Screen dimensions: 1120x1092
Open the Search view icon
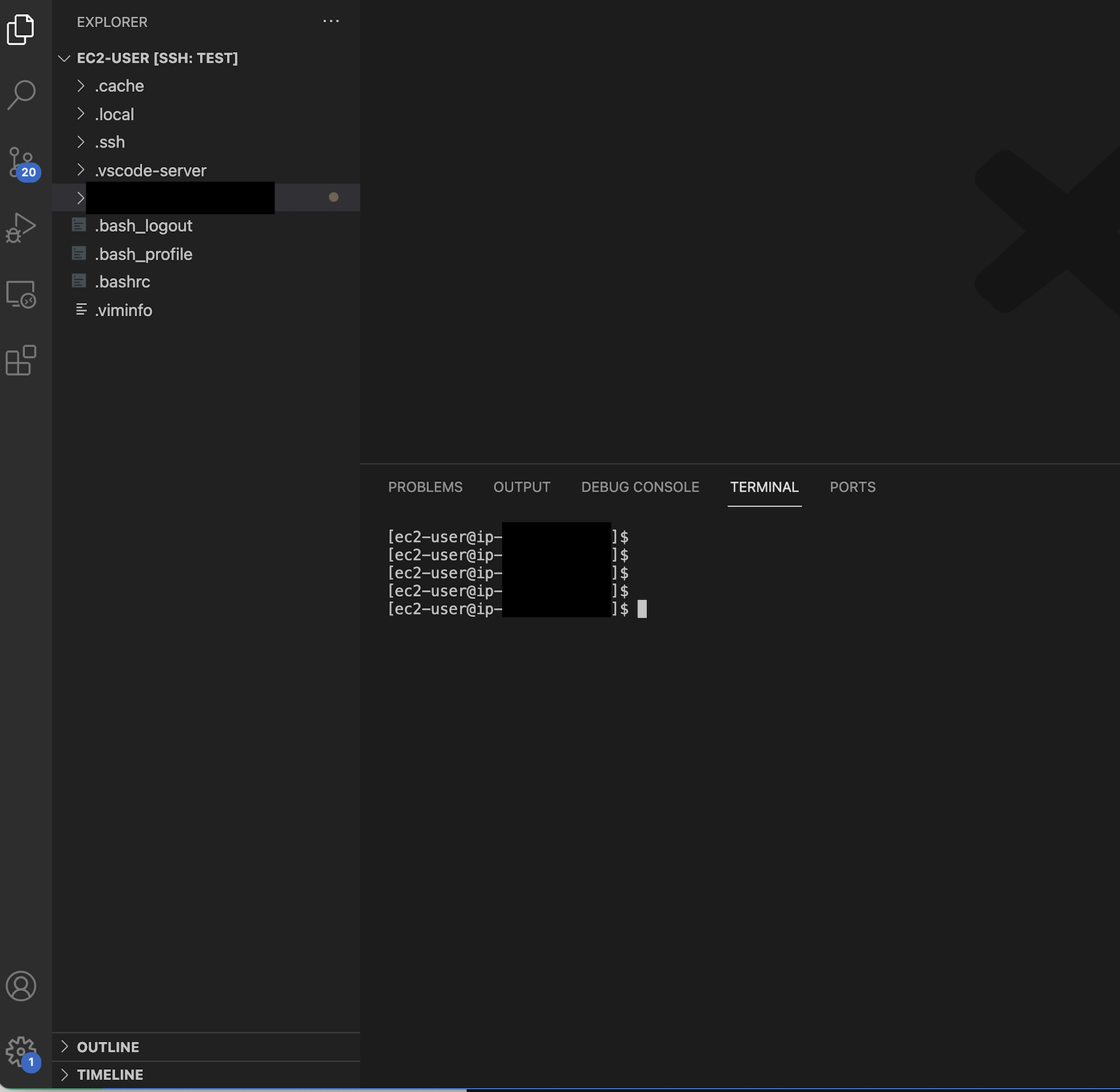[x=21, y=95]
